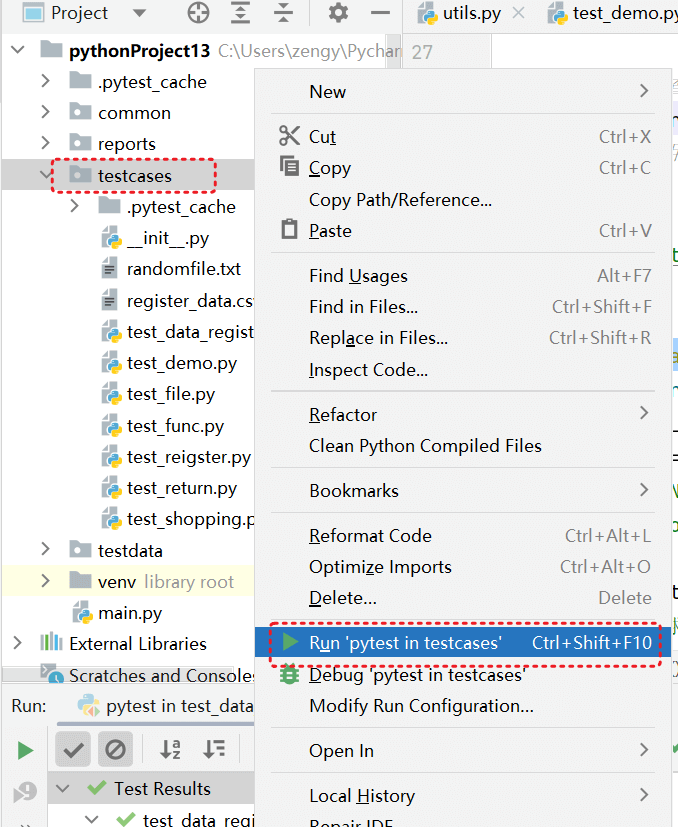Choose Modify Run Configuration...
678x827 pixels.
click(463, 706)
